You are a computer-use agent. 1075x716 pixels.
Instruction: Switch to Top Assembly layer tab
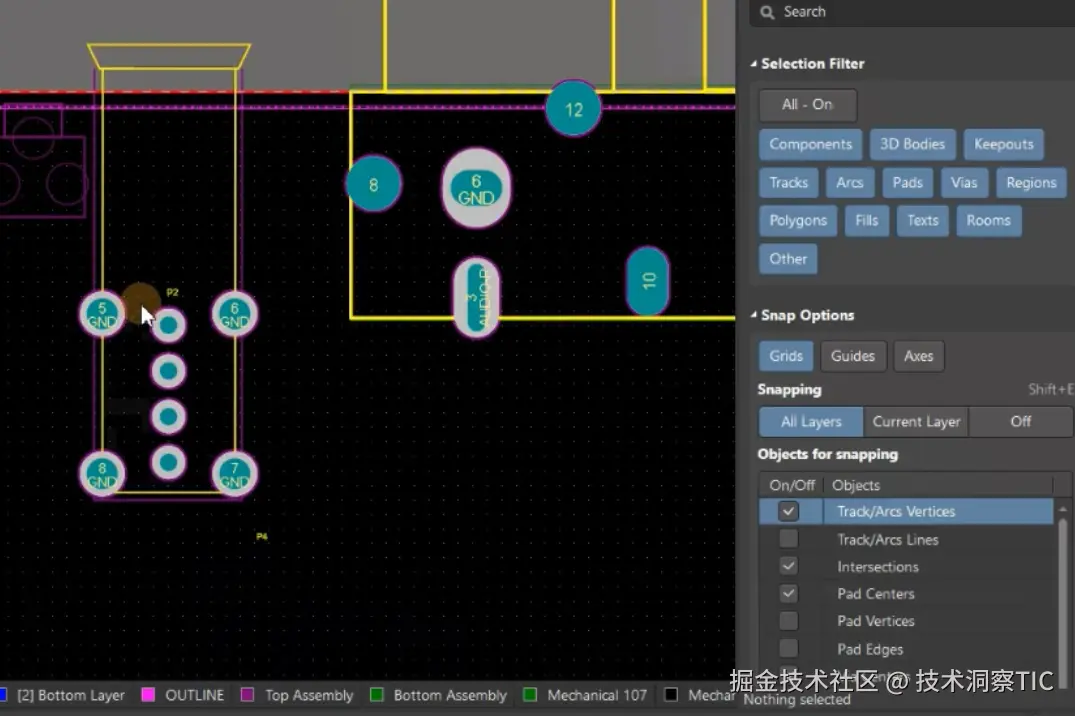(309, 695)
